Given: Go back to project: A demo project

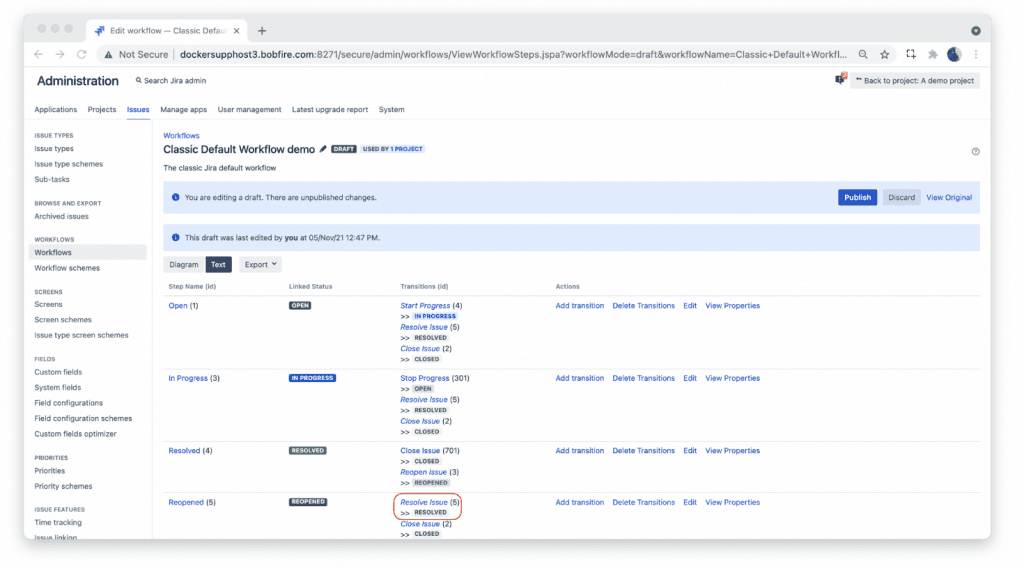Looking at the screenshot, I should click(x=914, y=80).
